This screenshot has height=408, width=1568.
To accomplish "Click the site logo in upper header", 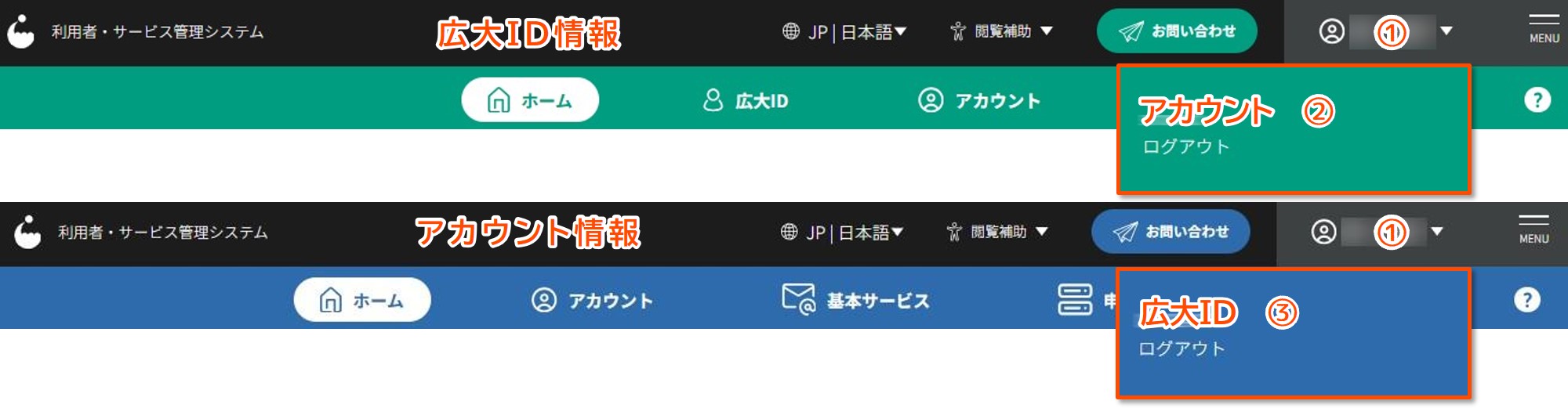I will [21, 32].
